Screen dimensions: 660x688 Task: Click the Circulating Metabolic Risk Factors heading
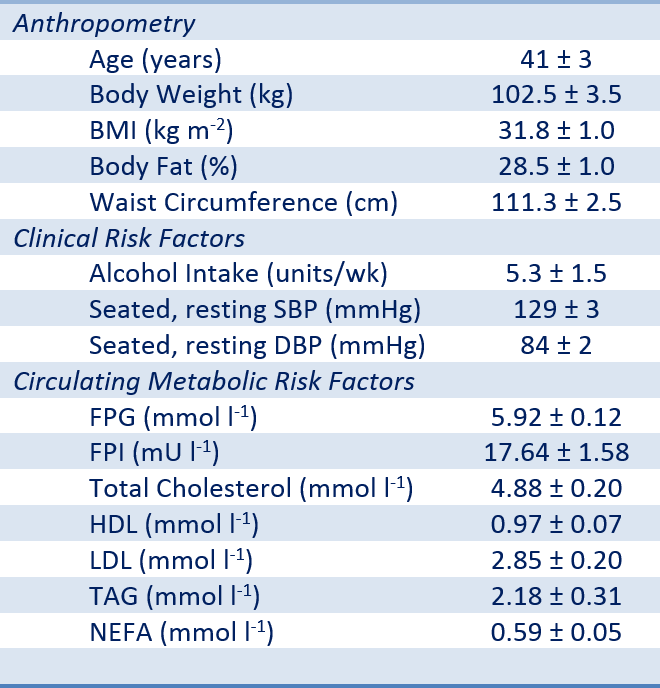click(x=213, y=382)
